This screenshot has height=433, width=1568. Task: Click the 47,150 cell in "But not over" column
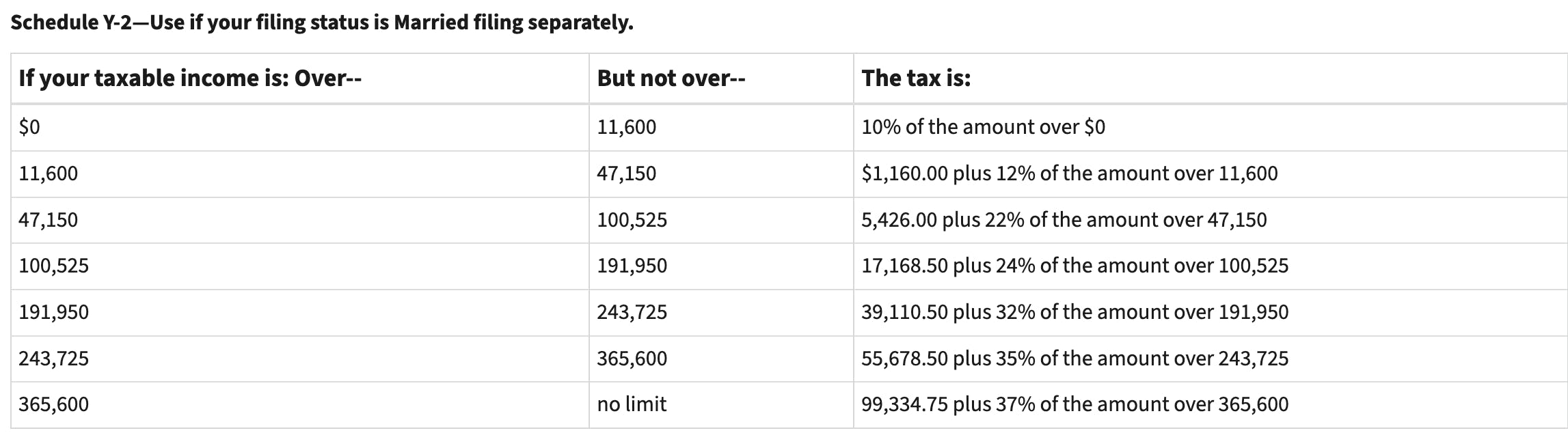click(626, 173)
